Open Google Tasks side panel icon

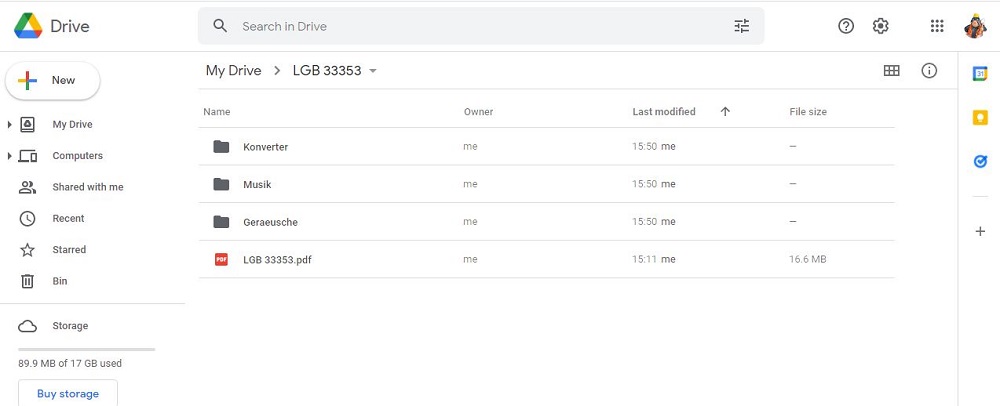click(980, 162)
